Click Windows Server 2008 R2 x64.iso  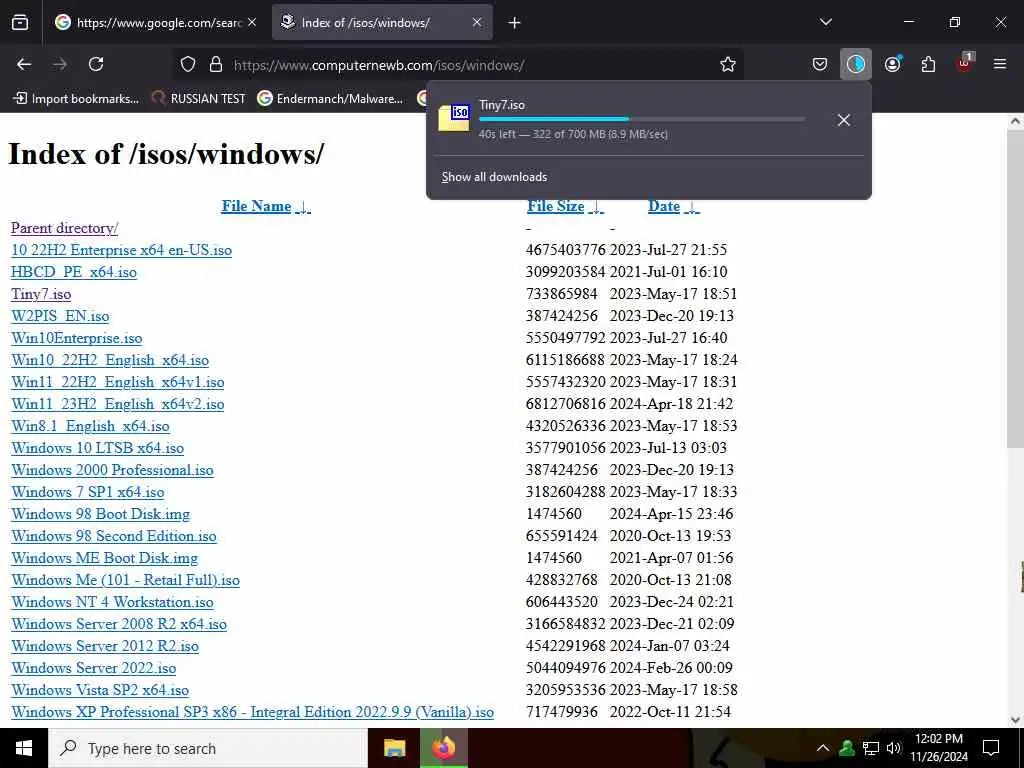point(119,624)
